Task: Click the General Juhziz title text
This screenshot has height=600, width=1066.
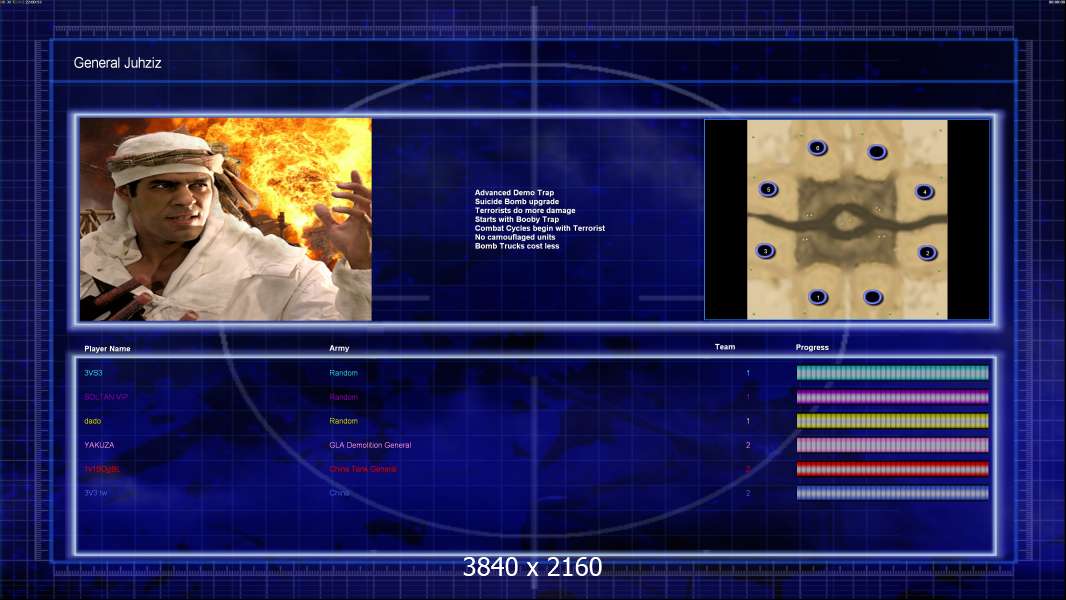Action: (x=118, y=63)
